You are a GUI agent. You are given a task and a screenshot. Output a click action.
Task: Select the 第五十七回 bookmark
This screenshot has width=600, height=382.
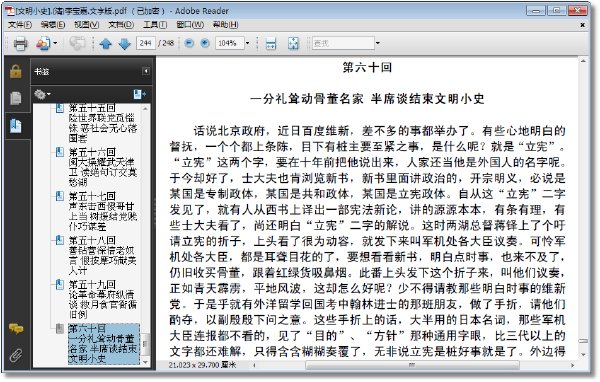click(102, 211)
